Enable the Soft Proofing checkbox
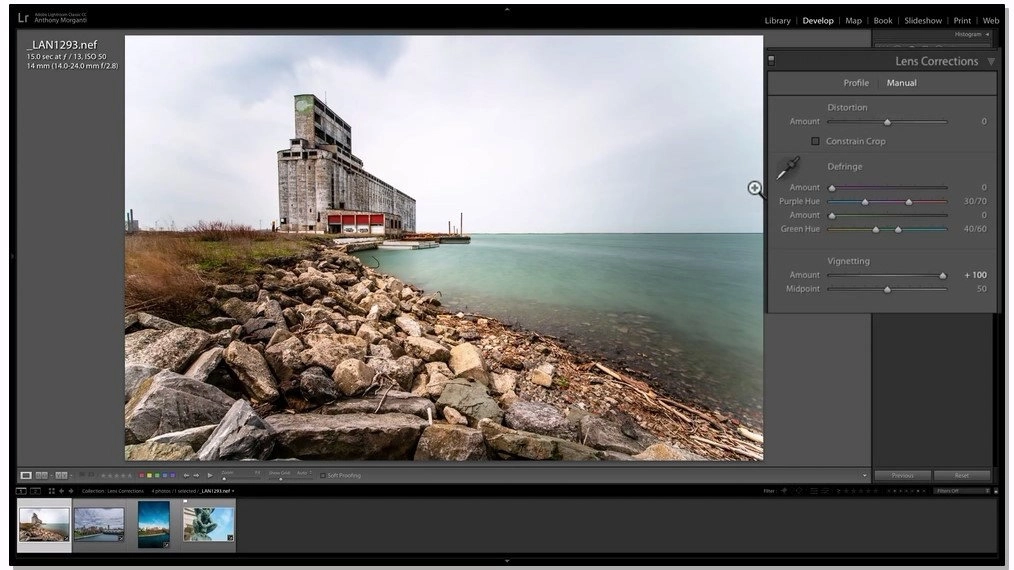Screen dimensions: 1014x570 click(323, 476)
